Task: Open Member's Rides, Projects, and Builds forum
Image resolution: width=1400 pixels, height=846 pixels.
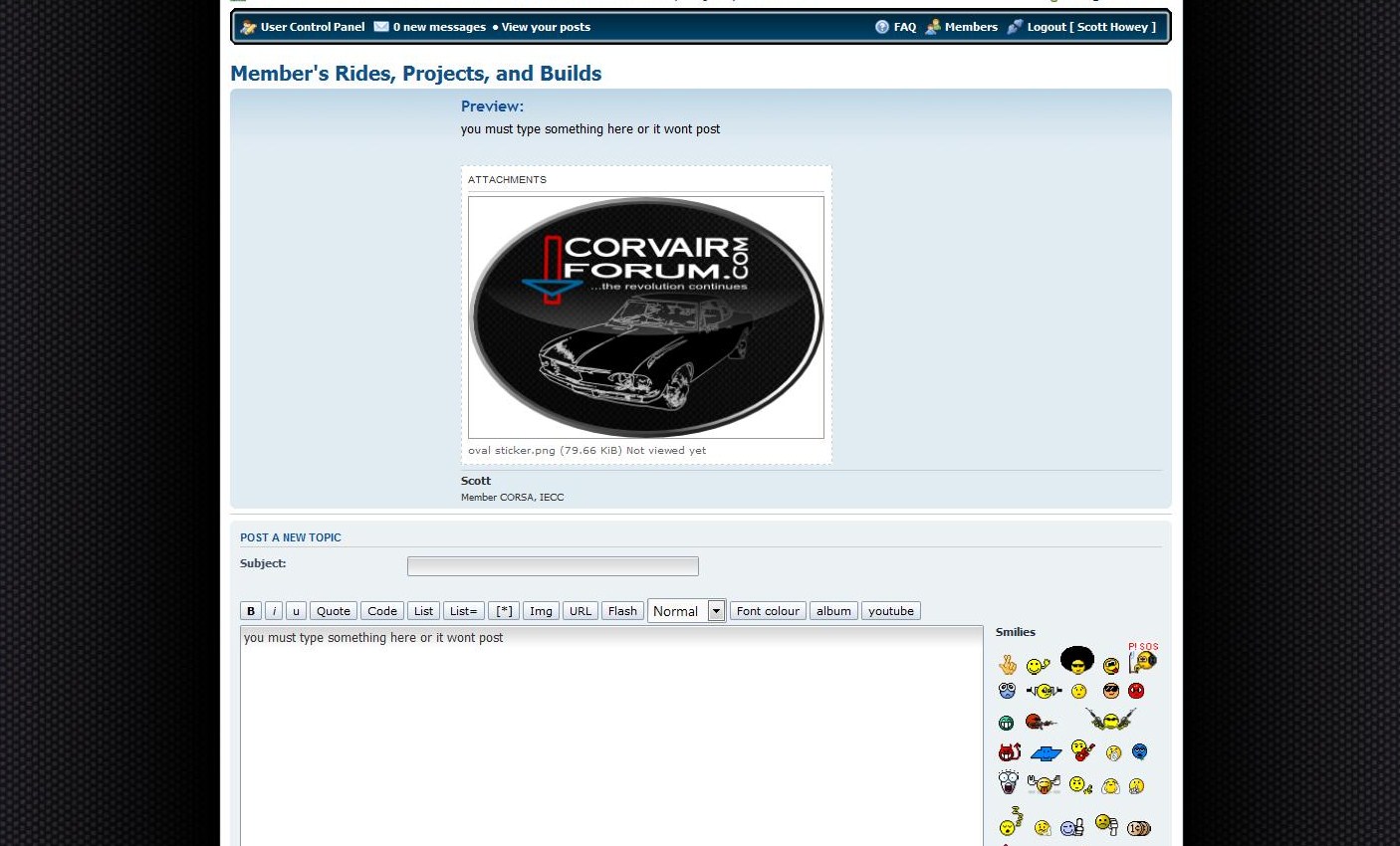Action: pos(416,74)
